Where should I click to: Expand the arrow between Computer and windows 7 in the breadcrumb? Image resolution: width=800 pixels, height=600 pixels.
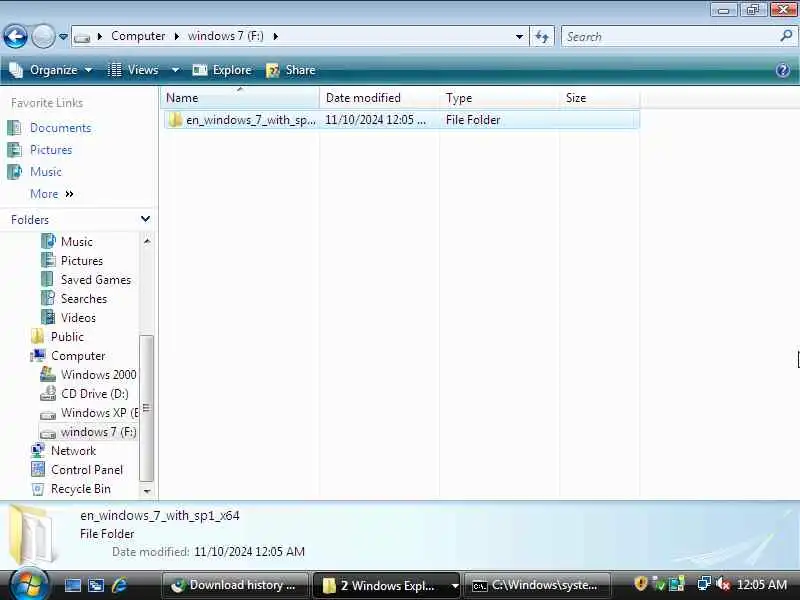click(177, 37)
